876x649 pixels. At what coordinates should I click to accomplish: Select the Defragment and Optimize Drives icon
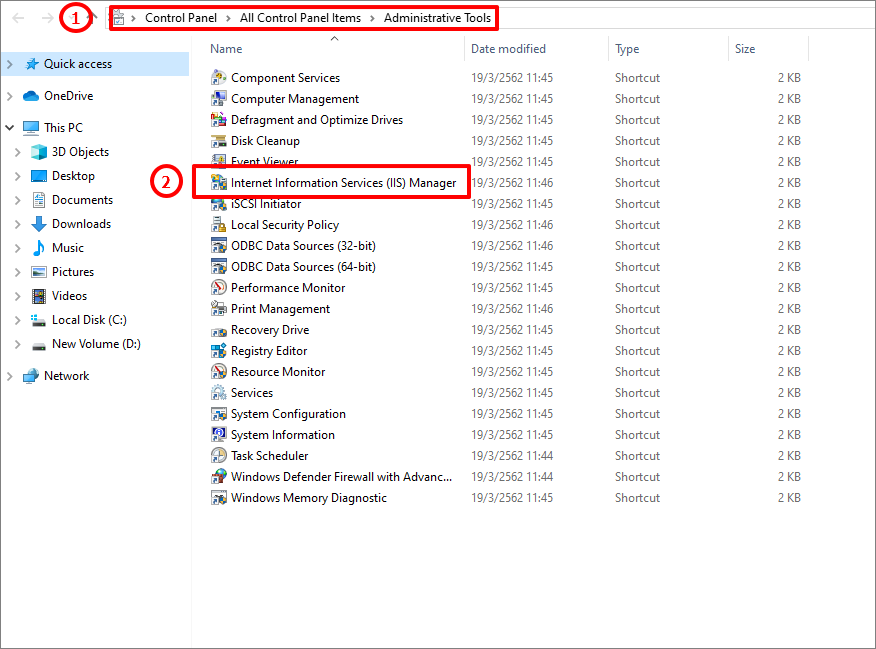[218, 120]
